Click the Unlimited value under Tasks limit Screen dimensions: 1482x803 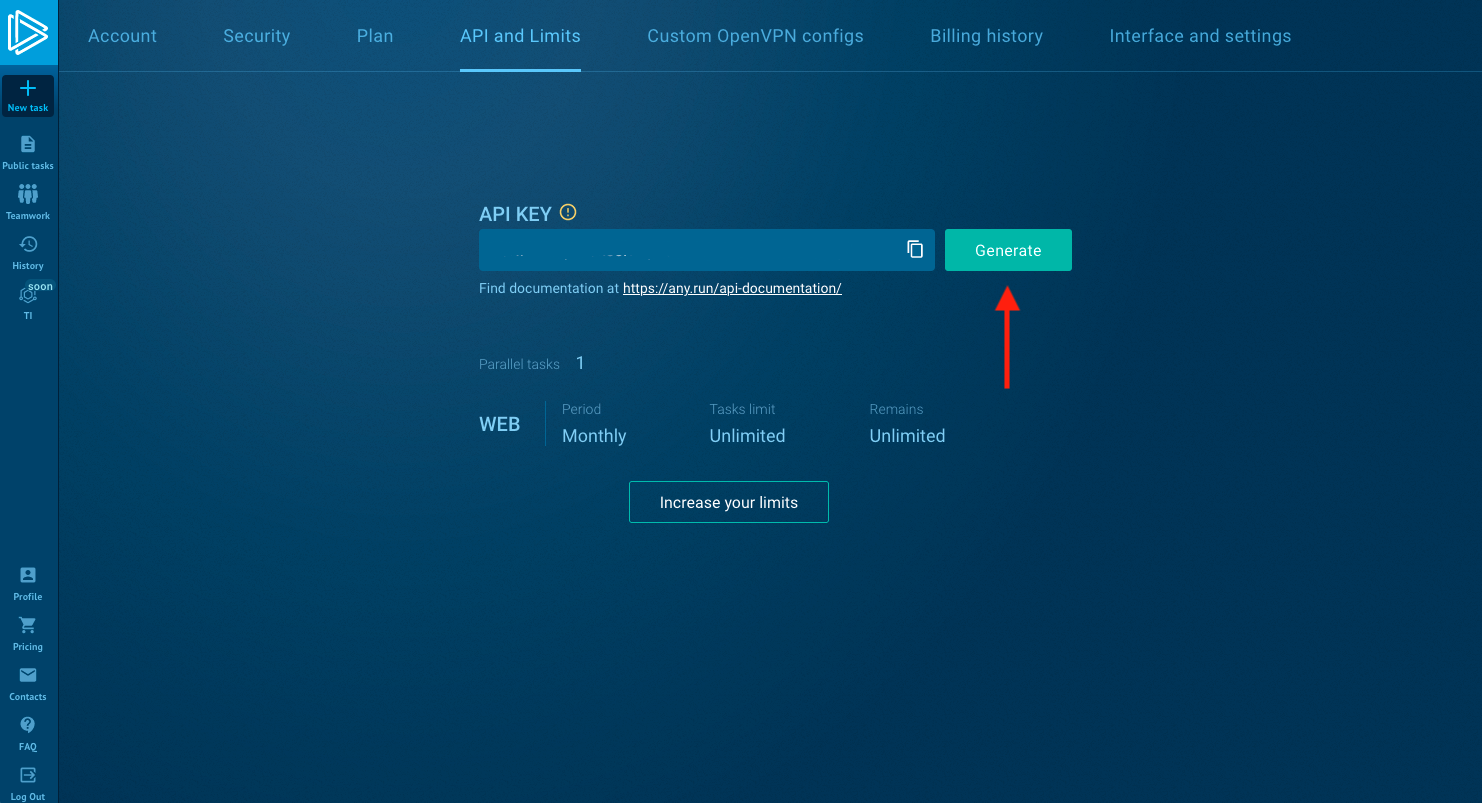(x=747, y=436)
